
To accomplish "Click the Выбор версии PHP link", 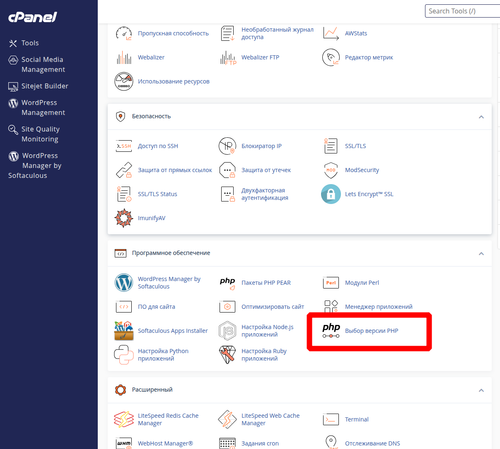I will click(371, 331).
